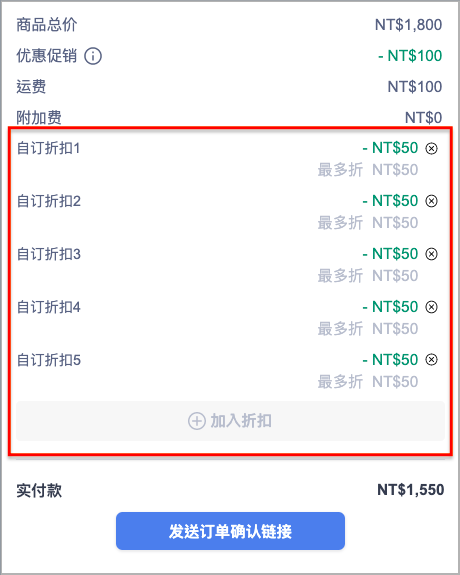Click the 加入折扣 add discount button

click(230, 421)
